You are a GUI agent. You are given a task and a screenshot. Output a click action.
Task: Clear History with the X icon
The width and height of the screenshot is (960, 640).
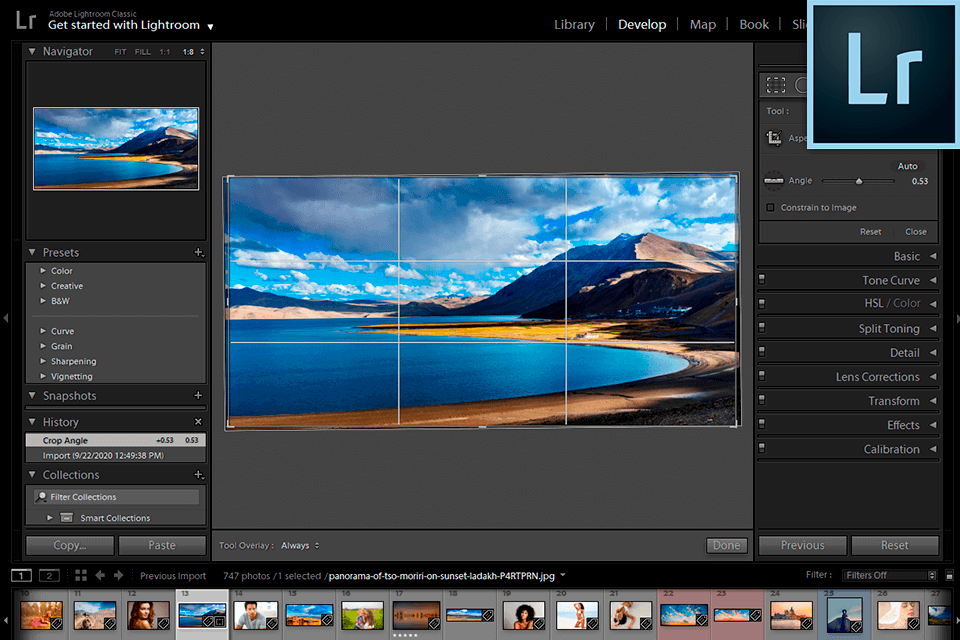tap(198, 421)
